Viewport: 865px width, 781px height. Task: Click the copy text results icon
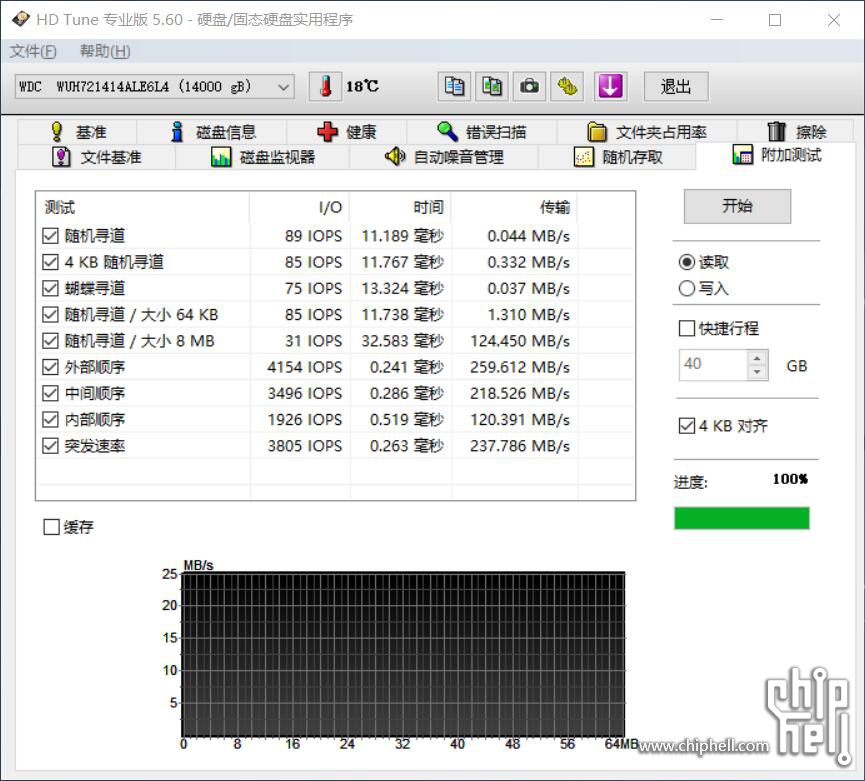click(454, 86)
